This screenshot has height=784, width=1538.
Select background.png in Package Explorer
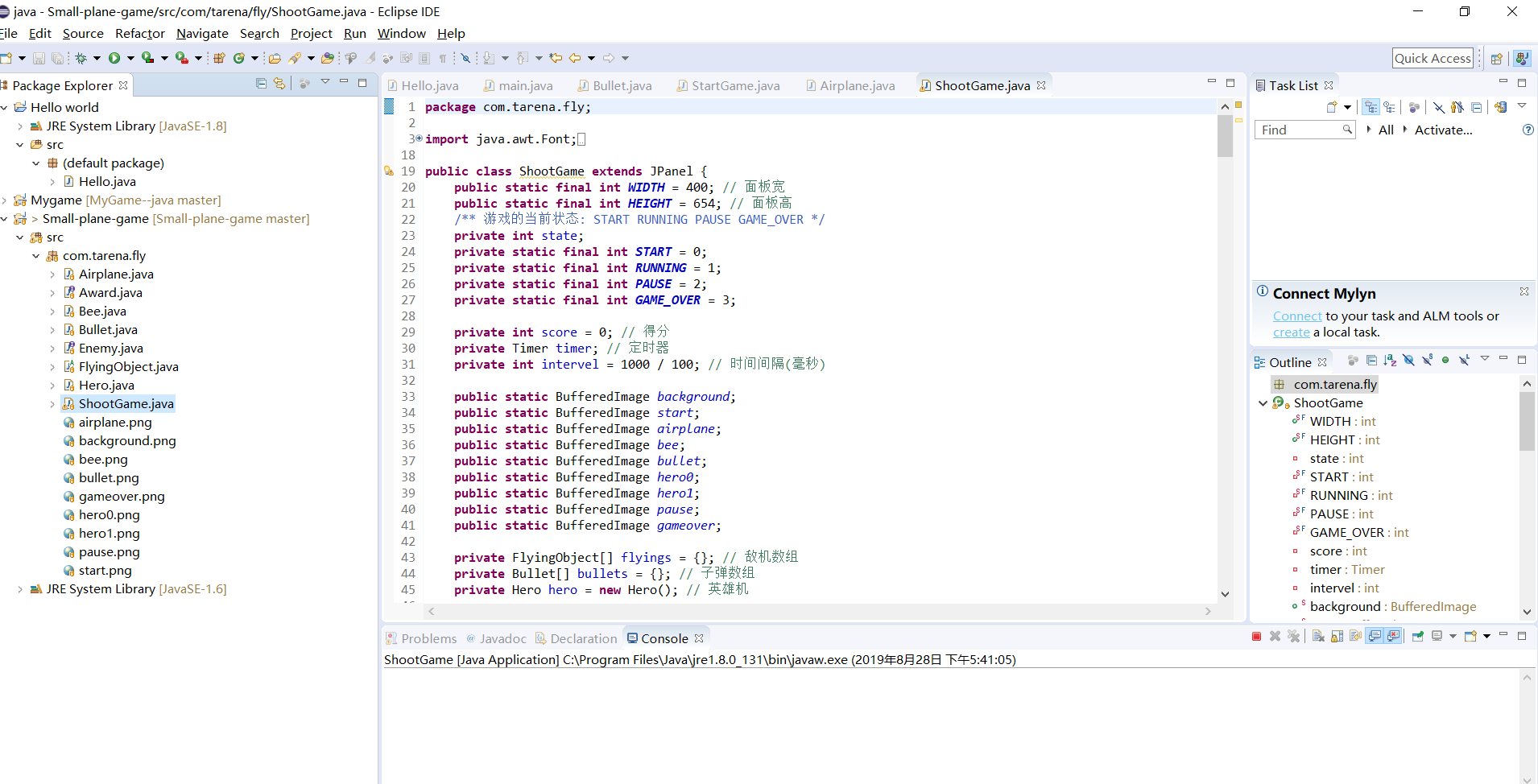point(127,441)
